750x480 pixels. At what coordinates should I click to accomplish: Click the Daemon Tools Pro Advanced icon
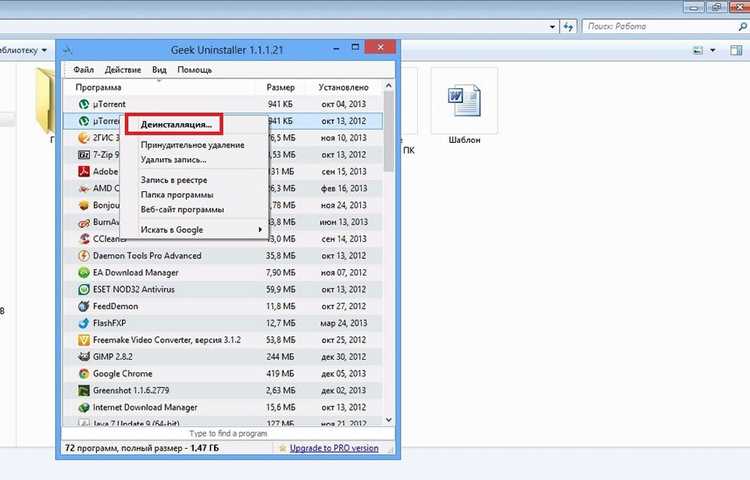[84, 256]
